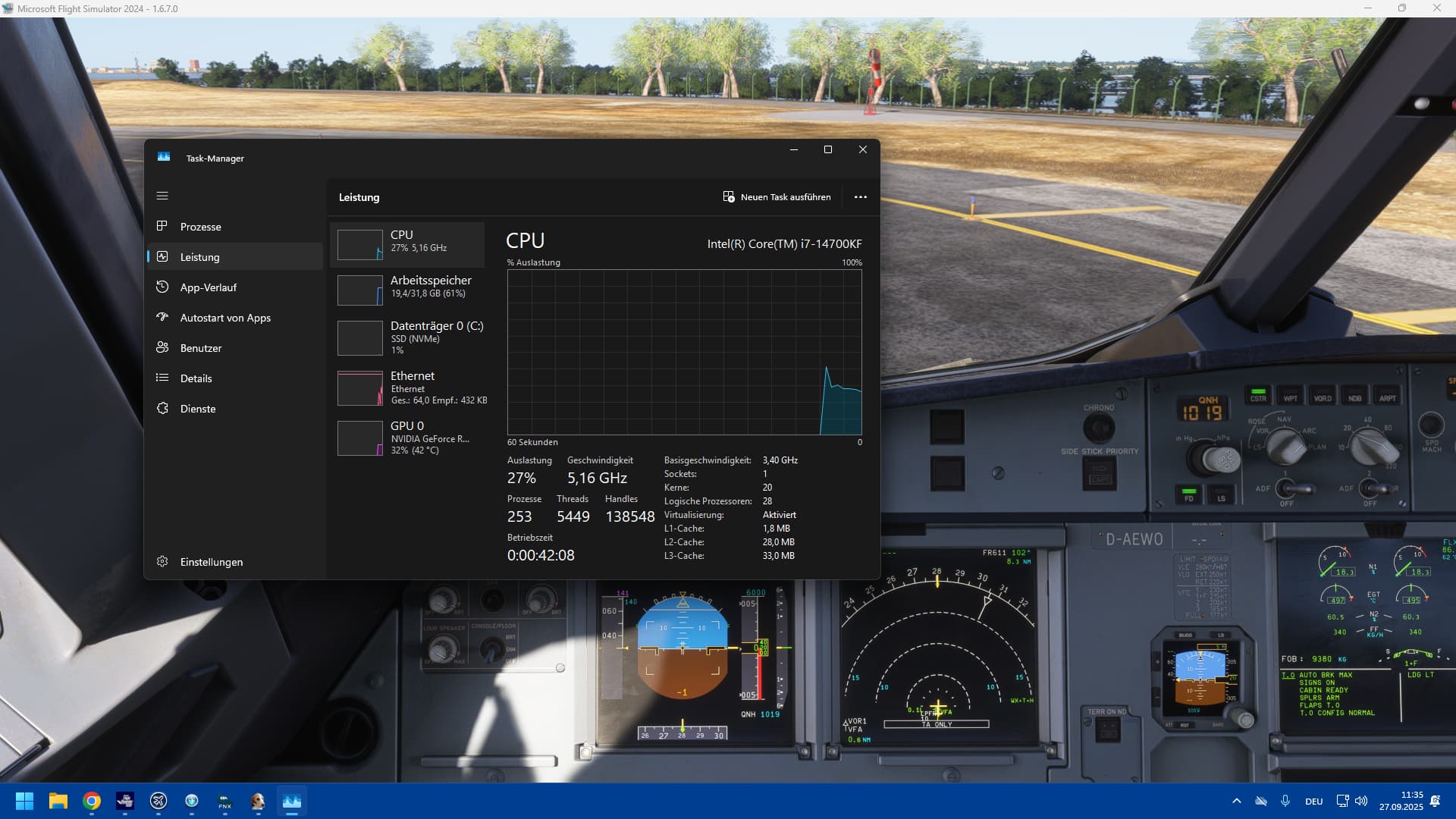Toggle the VOR.D button on EFIS panel
The image size is (1456, 819).
click(1323, 396)
